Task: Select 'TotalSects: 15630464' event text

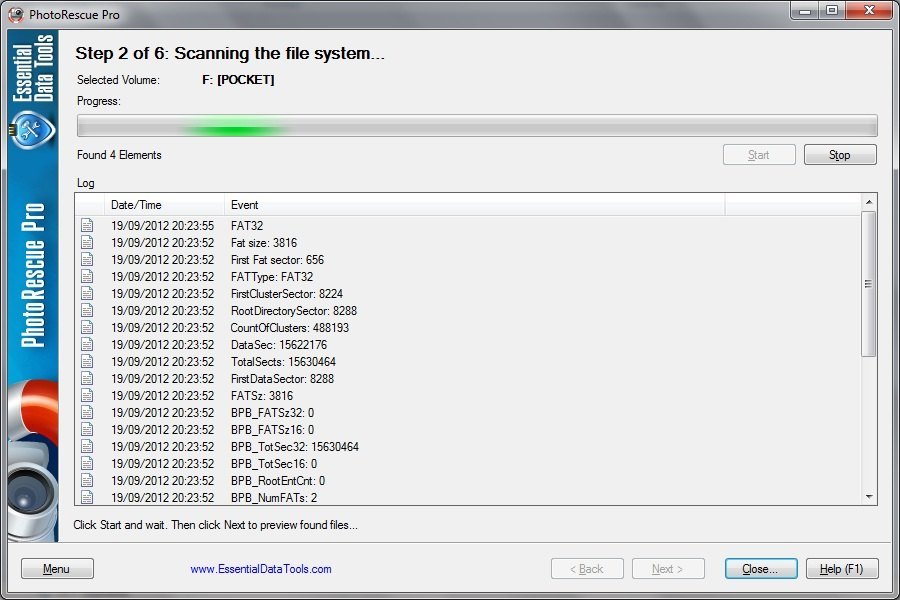Action: coord(284,362)
